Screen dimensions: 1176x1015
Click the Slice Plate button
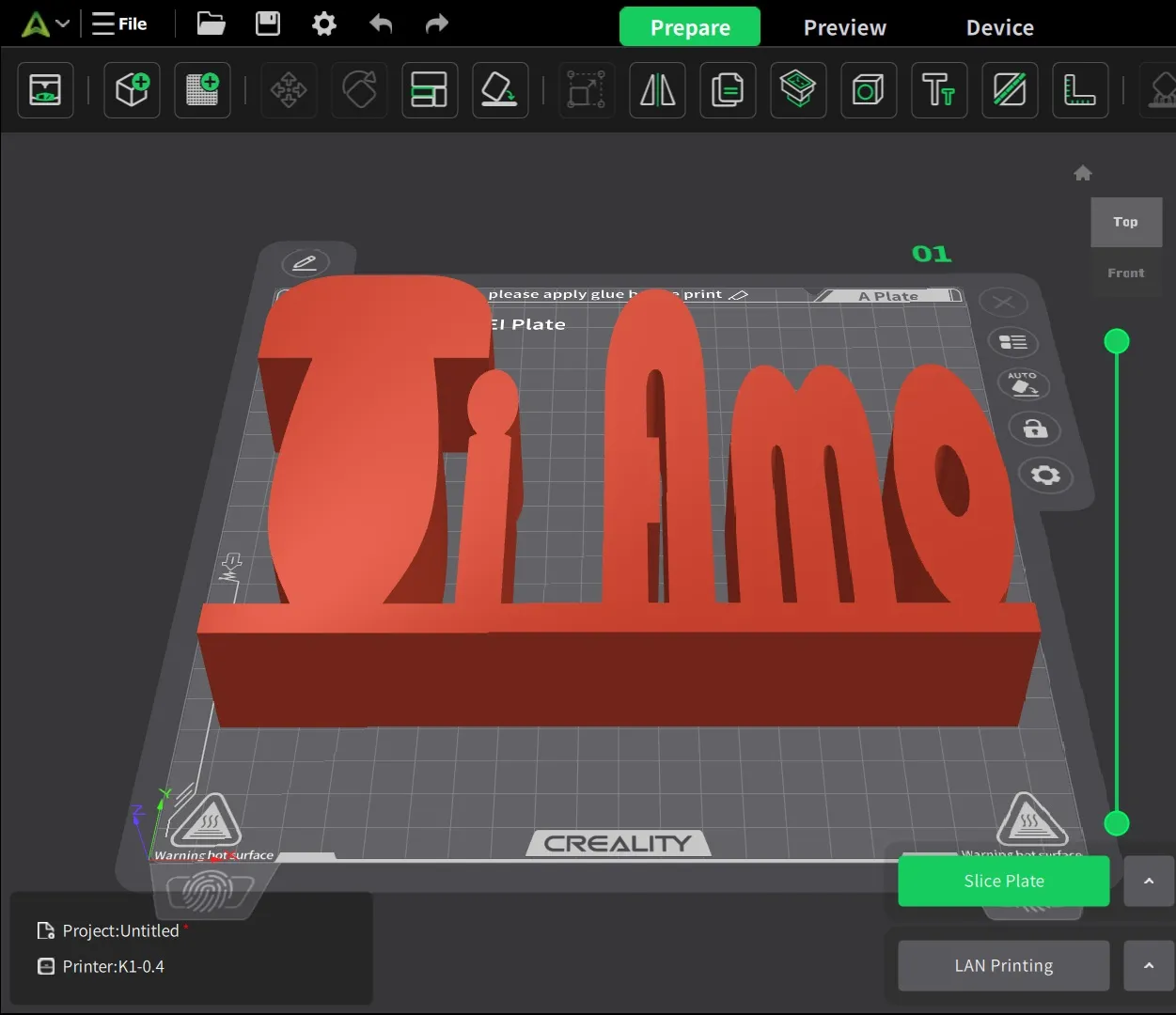(x=1004, y=882)
